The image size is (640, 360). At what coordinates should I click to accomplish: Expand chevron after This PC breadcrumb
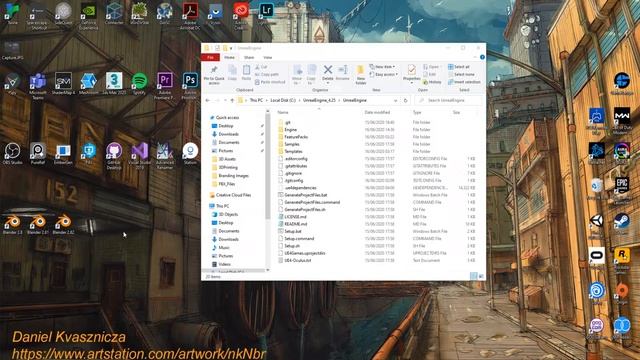pos(267,100)
